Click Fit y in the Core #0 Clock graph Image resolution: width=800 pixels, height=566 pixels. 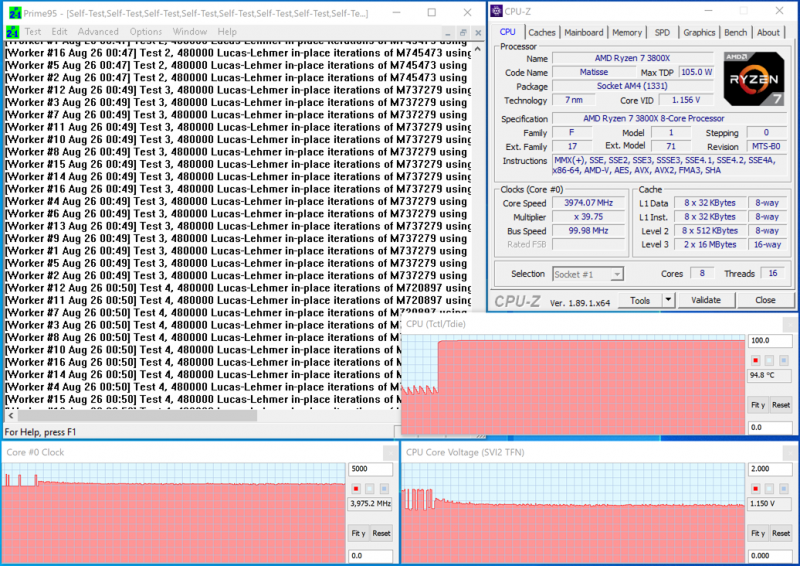(358, 533)
